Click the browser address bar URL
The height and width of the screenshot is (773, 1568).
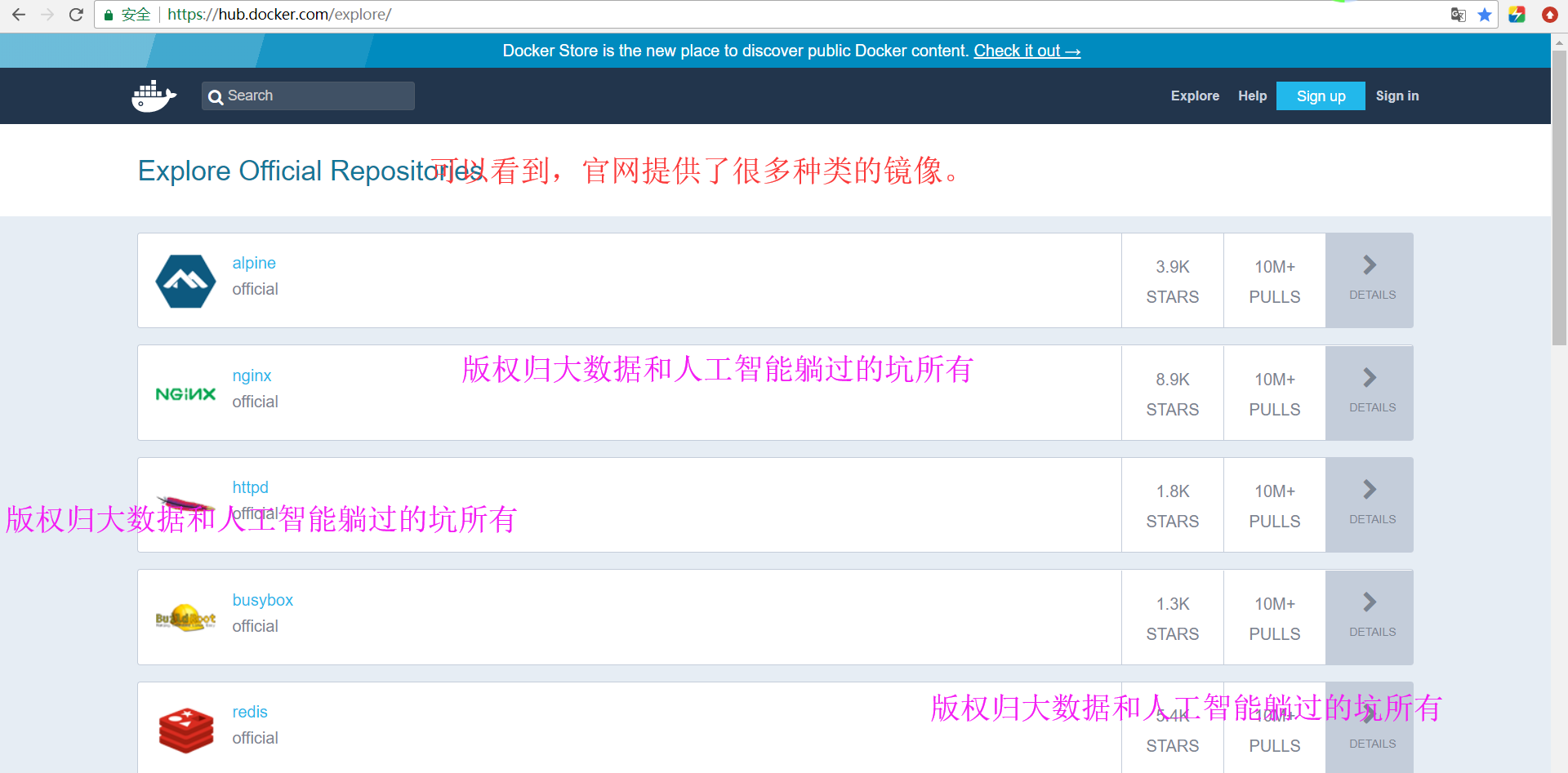point(279,15)
